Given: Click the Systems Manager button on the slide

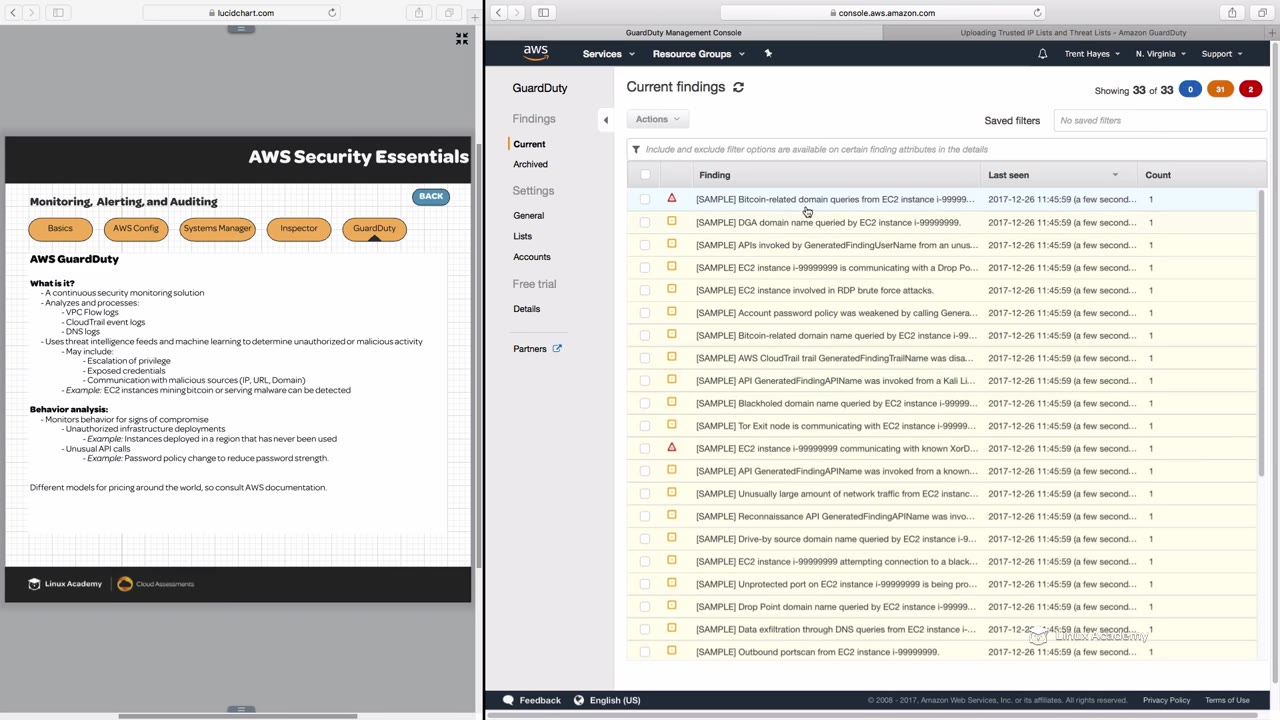Looking at the screenshot, I should click(x=217, y=229).
